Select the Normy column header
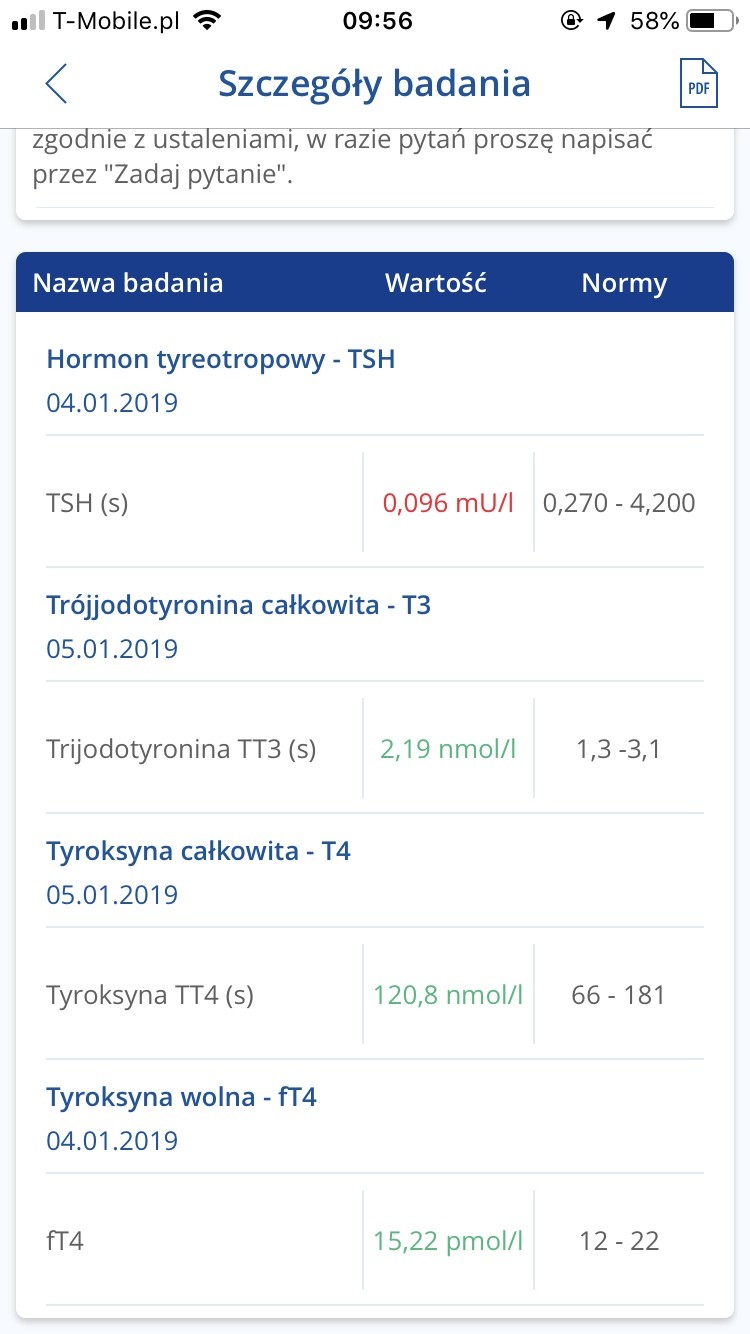This screenshot has height=1334, width=750. [x=624, y=283]
